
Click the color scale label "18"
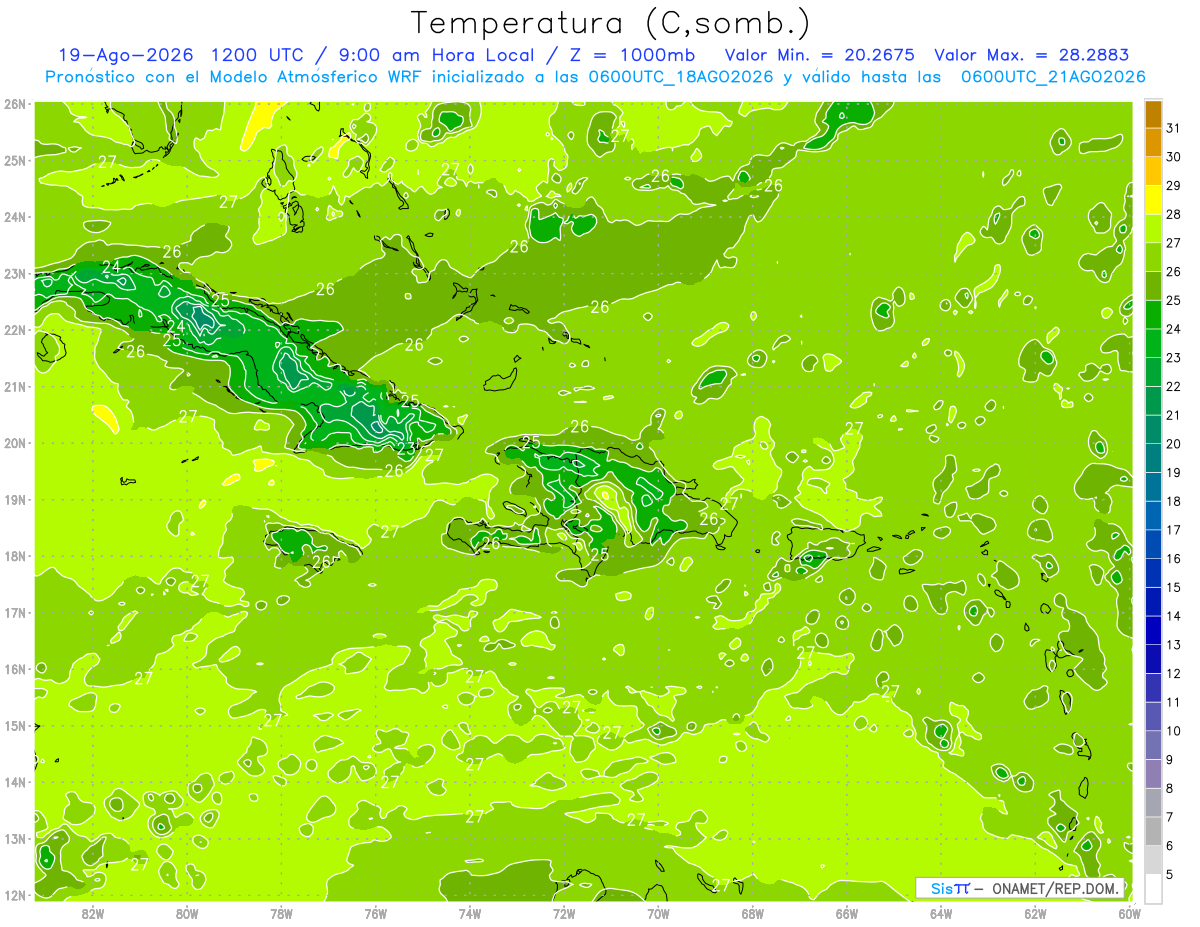[1173, 501]
